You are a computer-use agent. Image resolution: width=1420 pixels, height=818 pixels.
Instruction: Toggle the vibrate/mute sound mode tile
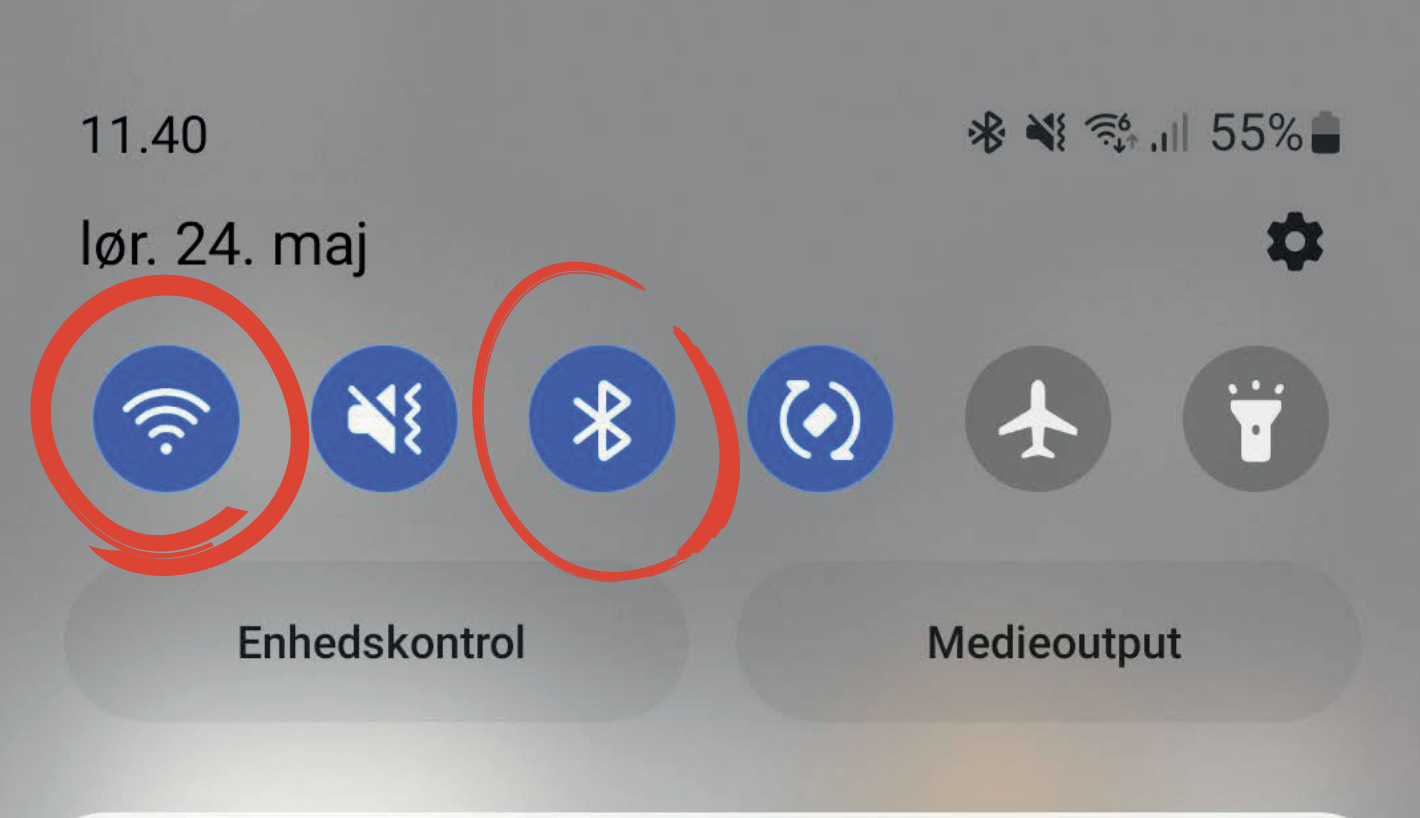coord(384,418)
